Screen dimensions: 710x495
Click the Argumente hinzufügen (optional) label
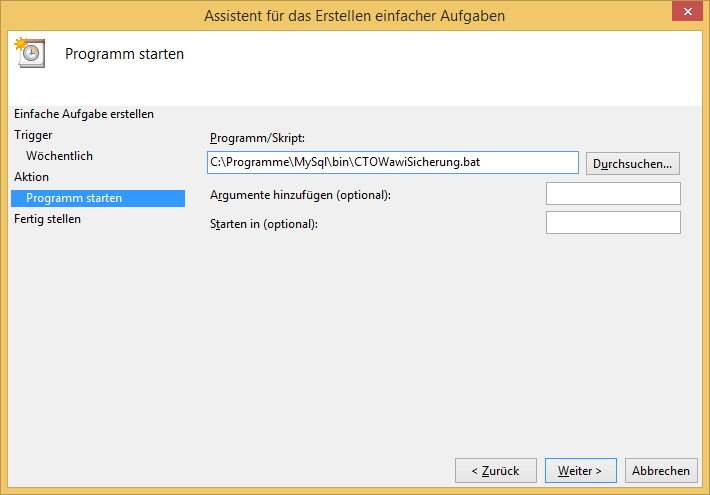(x=300, y=194)
